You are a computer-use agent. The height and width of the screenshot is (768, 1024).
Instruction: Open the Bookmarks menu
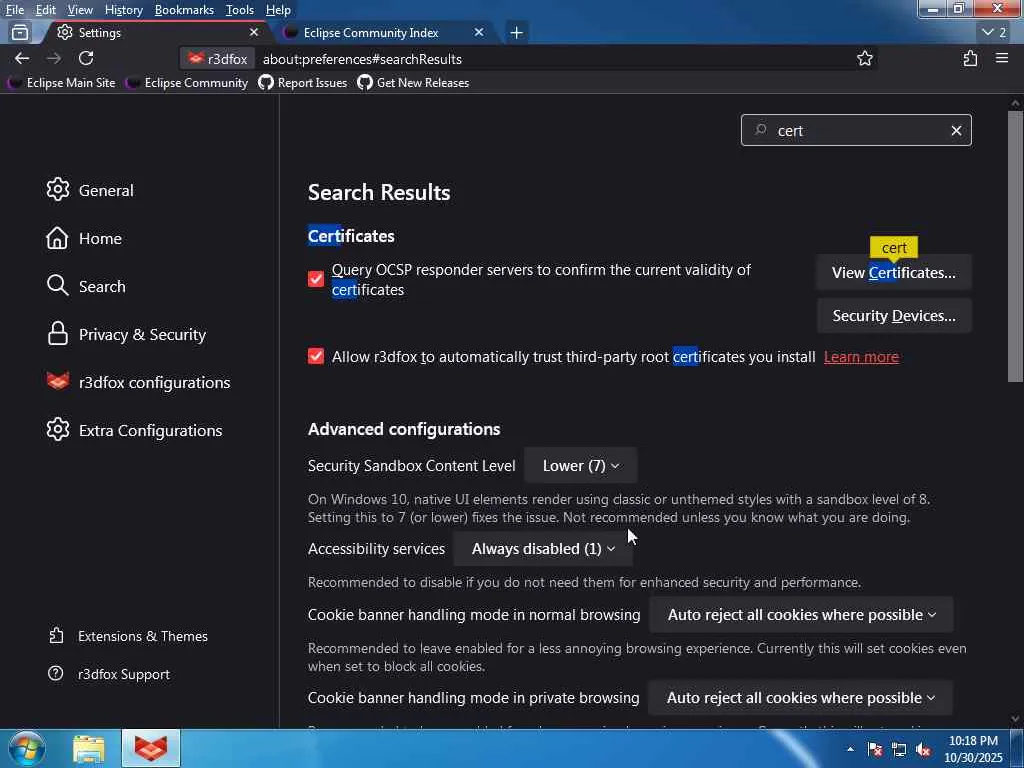click(x=184, y=10)
